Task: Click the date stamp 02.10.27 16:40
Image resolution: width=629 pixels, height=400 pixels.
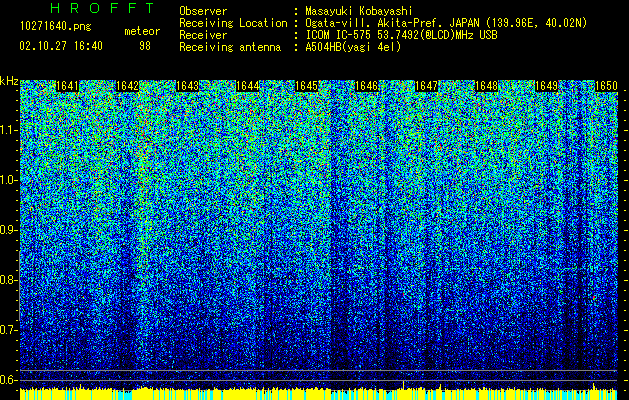Action: [x=61, y=46]
